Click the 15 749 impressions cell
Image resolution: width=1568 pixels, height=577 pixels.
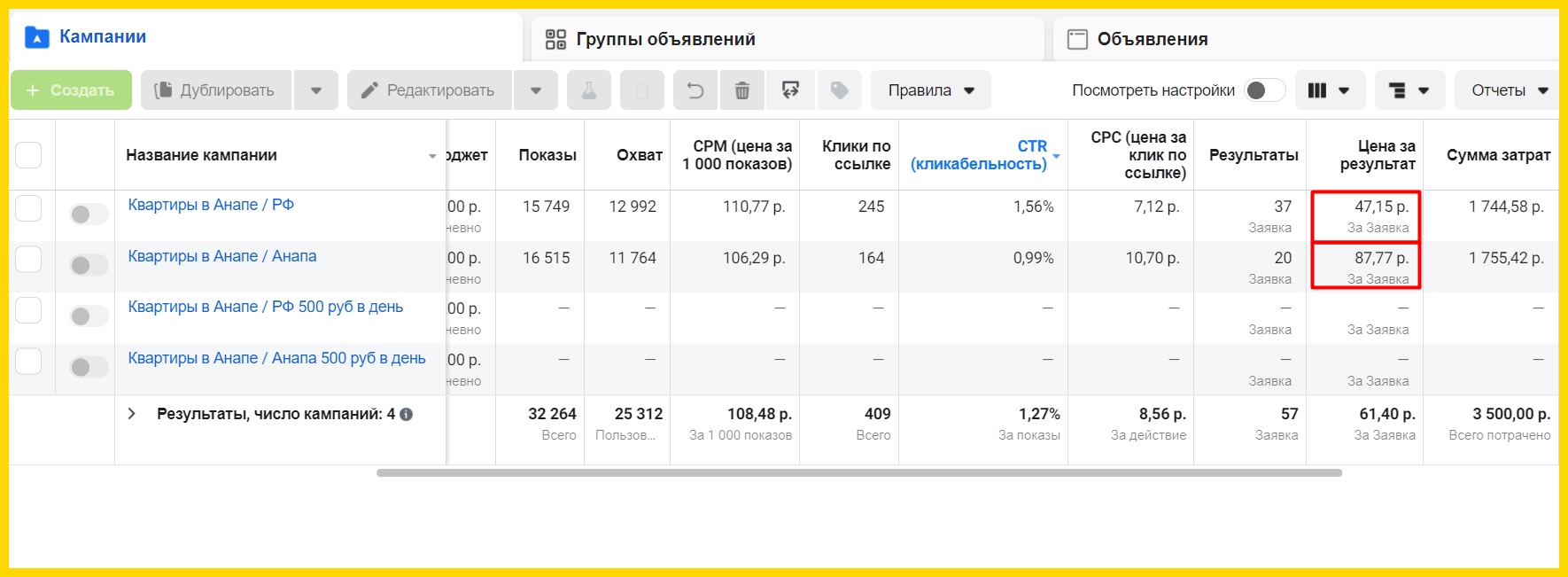[x=546, y=207]
